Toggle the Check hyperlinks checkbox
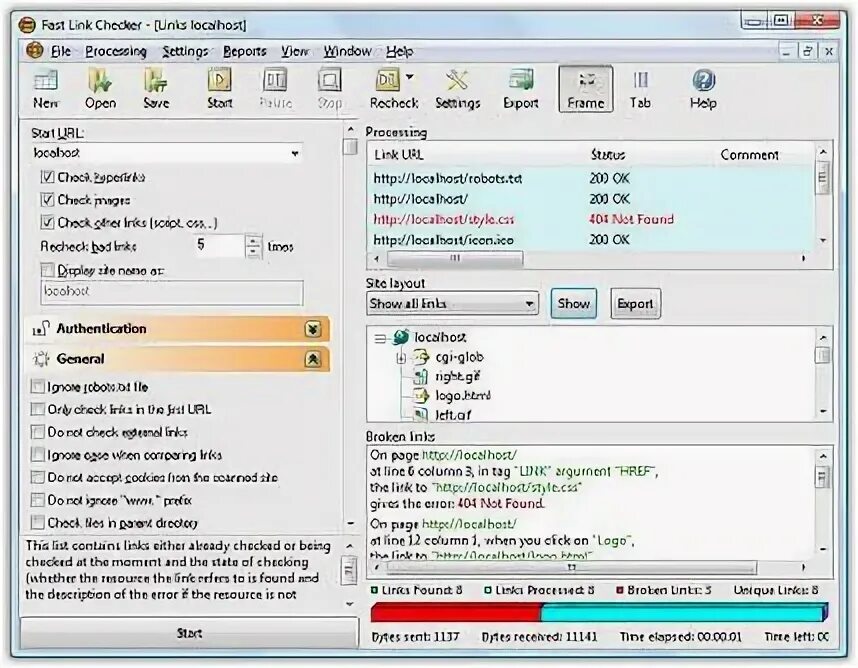This screenshot has width=858, height=668. [x=48, y=177]
